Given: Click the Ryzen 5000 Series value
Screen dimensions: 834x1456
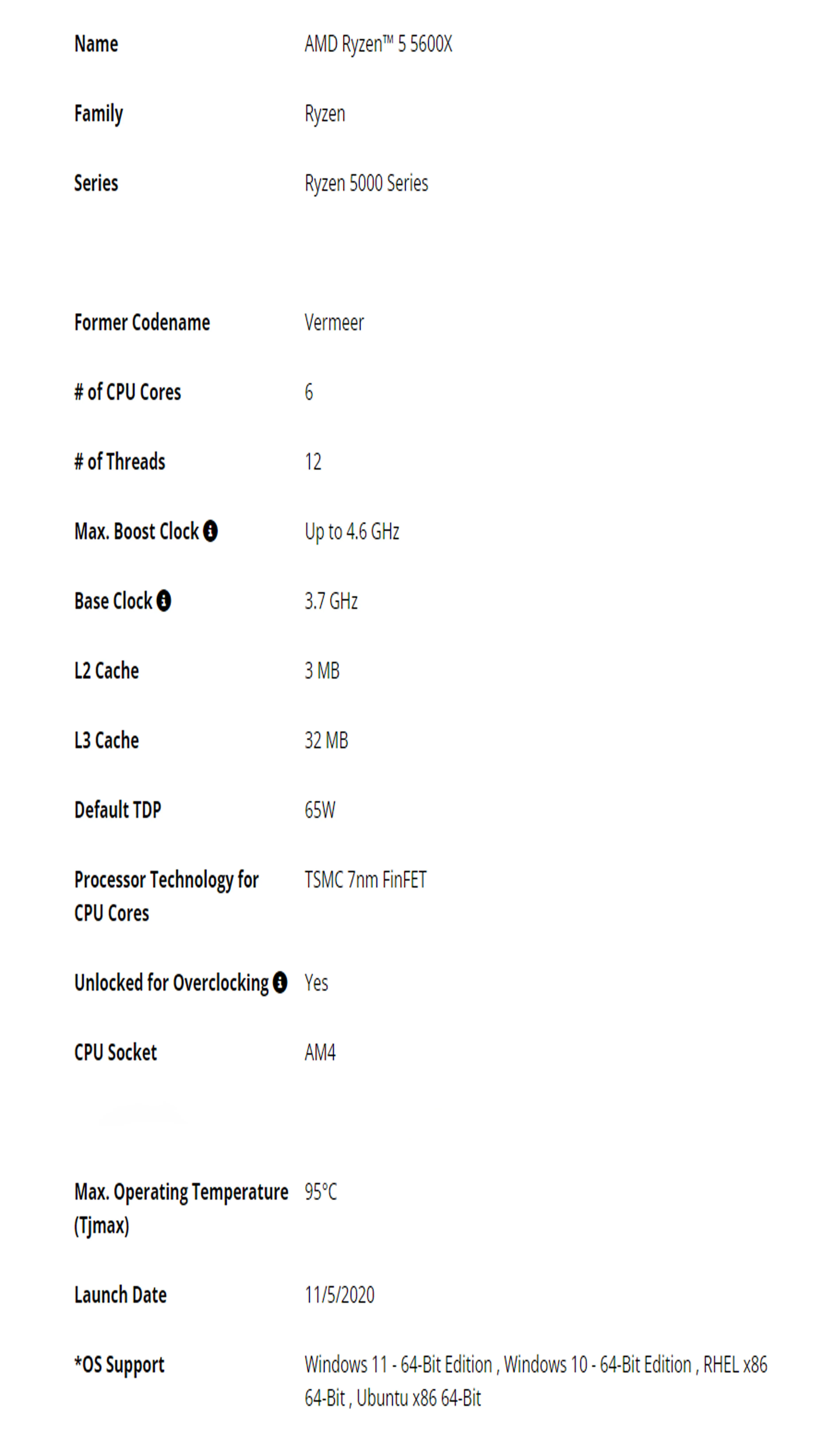Looking at the screenshot, I should 367,183.
